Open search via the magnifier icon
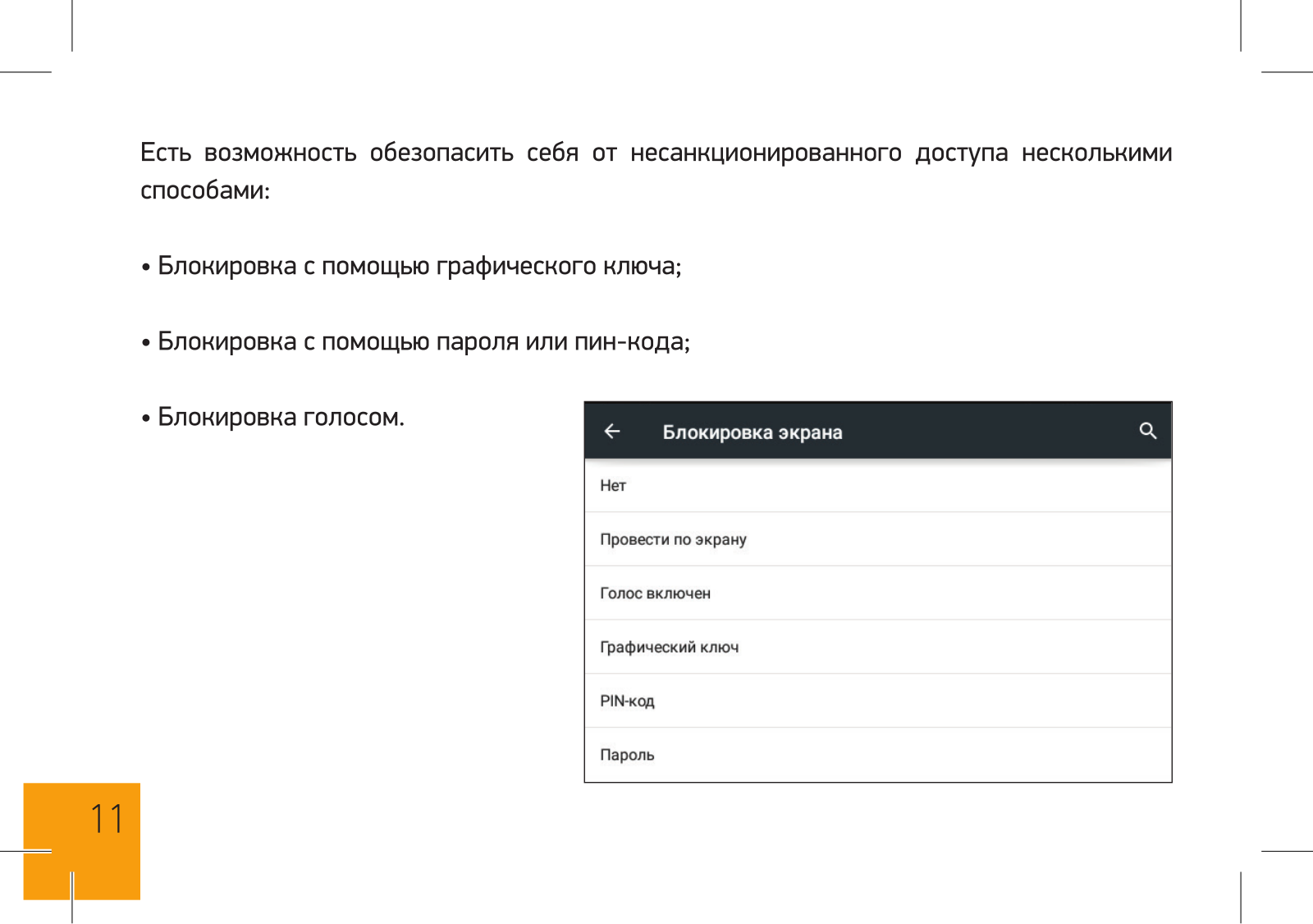Viewport: 1313px width, 924px height. (1147, 431)
